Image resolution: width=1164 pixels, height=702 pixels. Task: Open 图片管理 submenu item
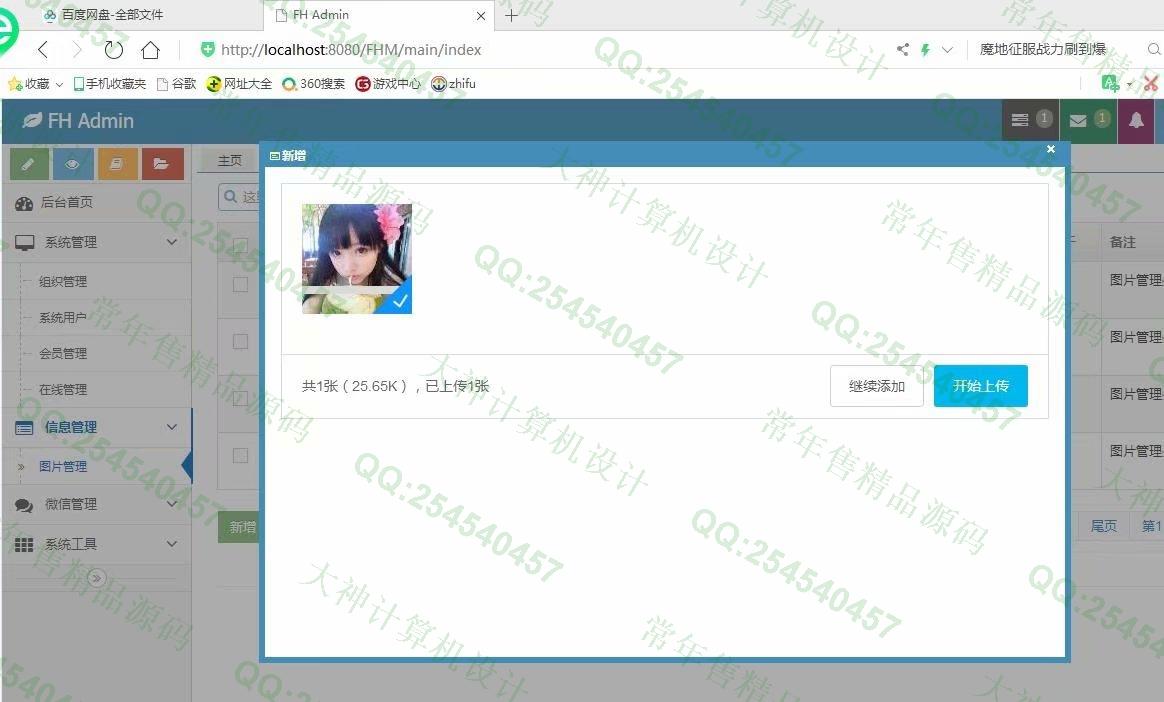pyautogui.click(x=63, y=466)
